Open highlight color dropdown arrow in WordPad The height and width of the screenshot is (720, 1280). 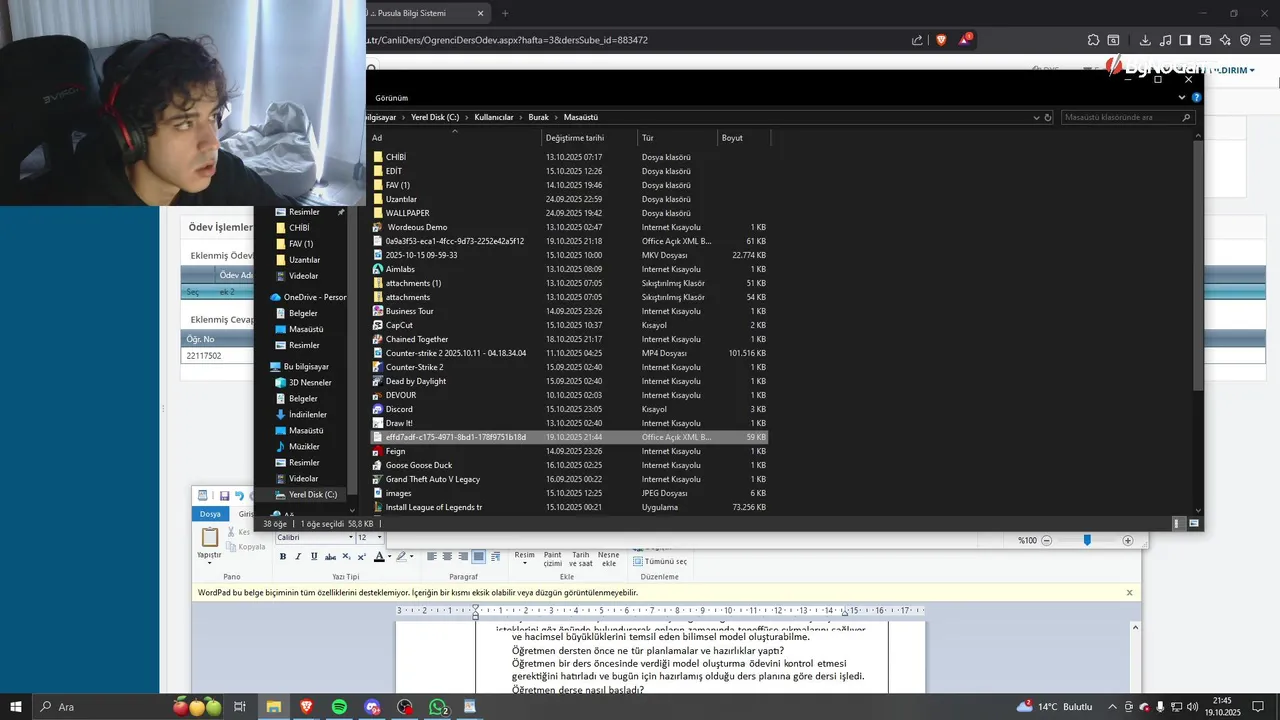click(x=413, y=556)
